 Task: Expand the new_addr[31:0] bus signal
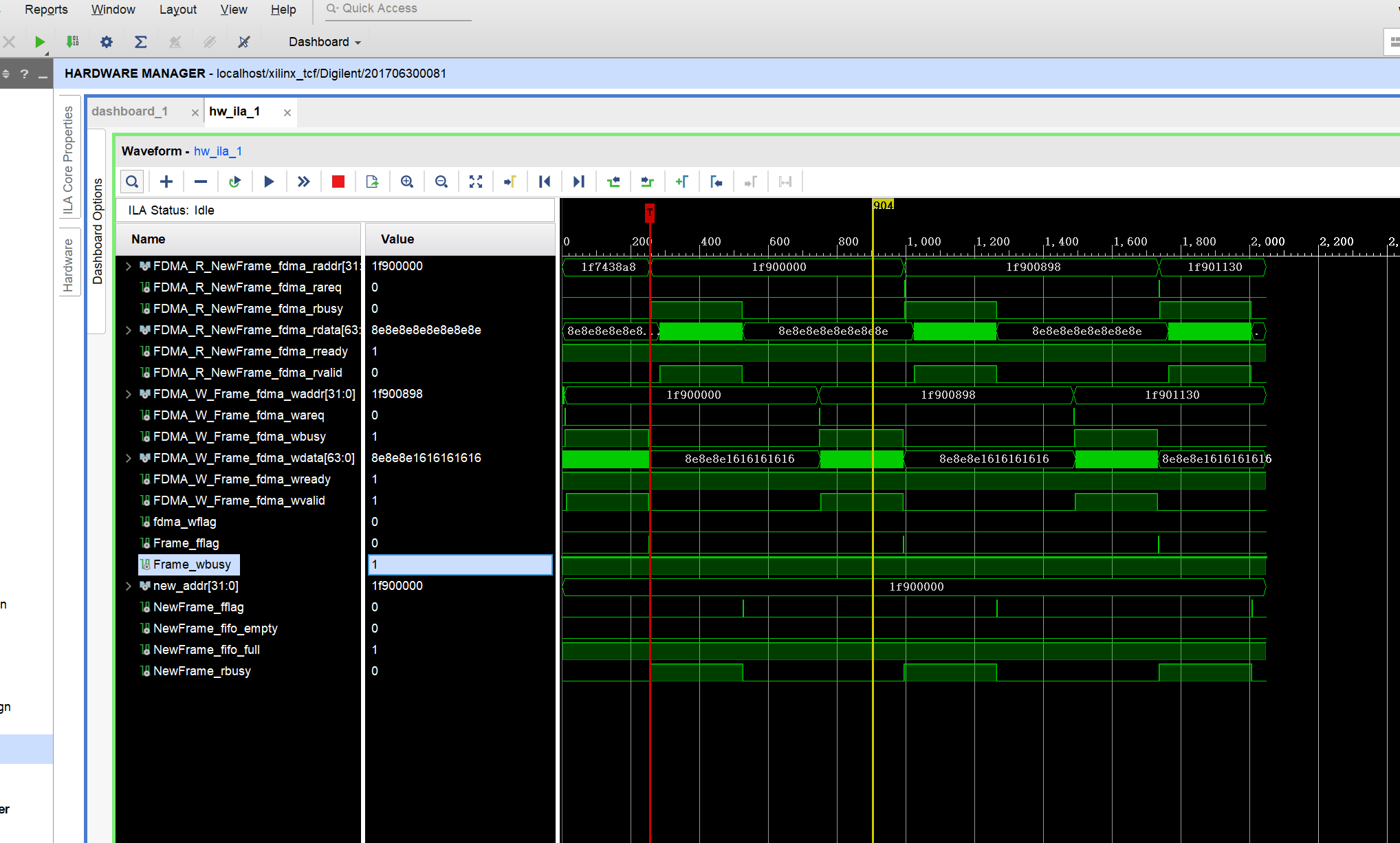[x=129, y=586]
